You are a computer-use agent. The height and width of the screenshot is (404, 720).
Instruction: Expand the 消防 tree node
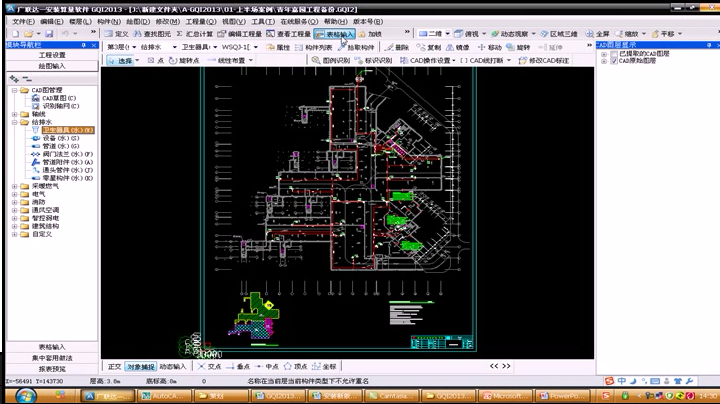point(15,202)
